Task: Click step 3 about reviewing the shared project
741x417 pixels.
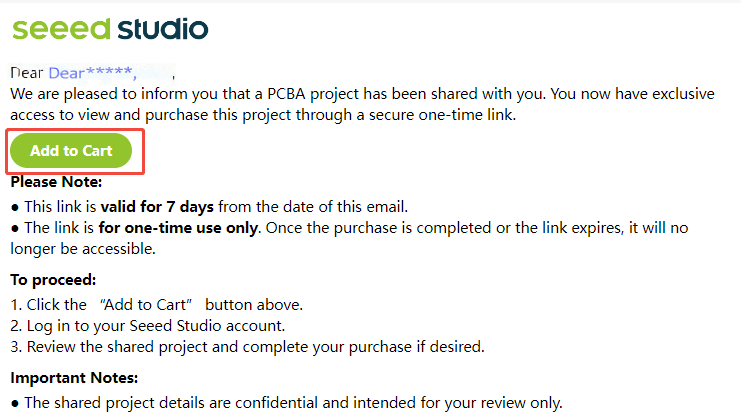Action: point(246,347)
